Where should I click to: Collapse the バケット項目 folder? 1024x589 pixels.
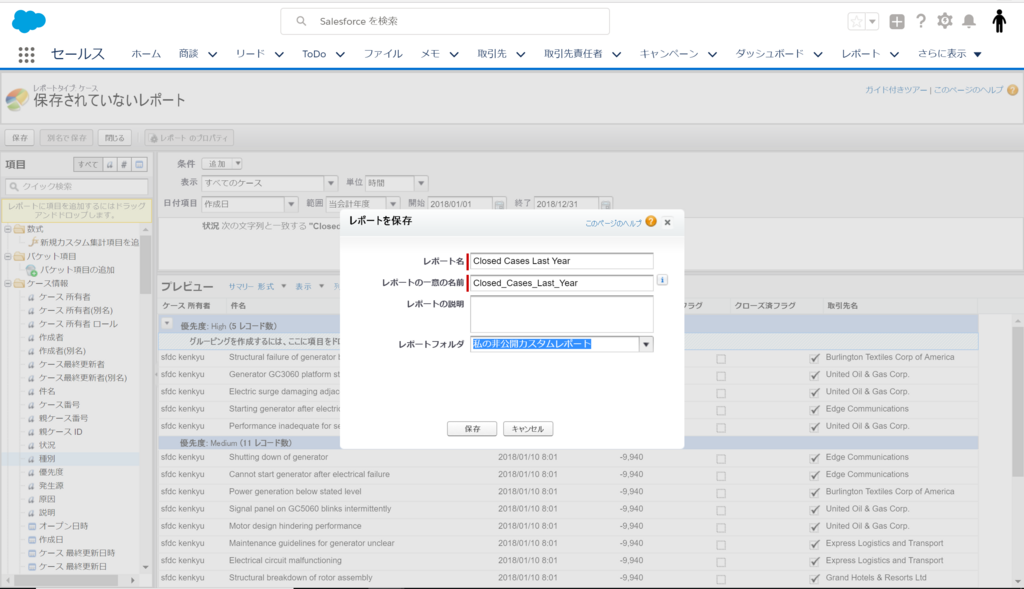click(x=8, y=256)
